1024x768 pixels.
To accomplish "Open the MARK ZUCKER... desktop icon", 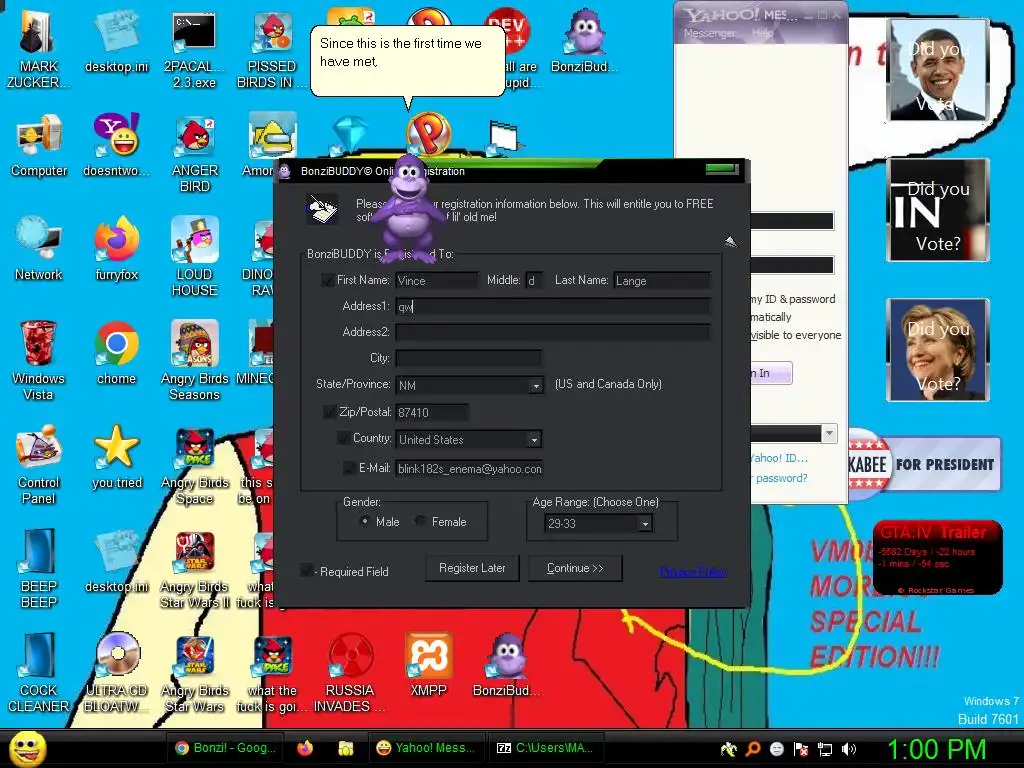I will click(38, 49).
